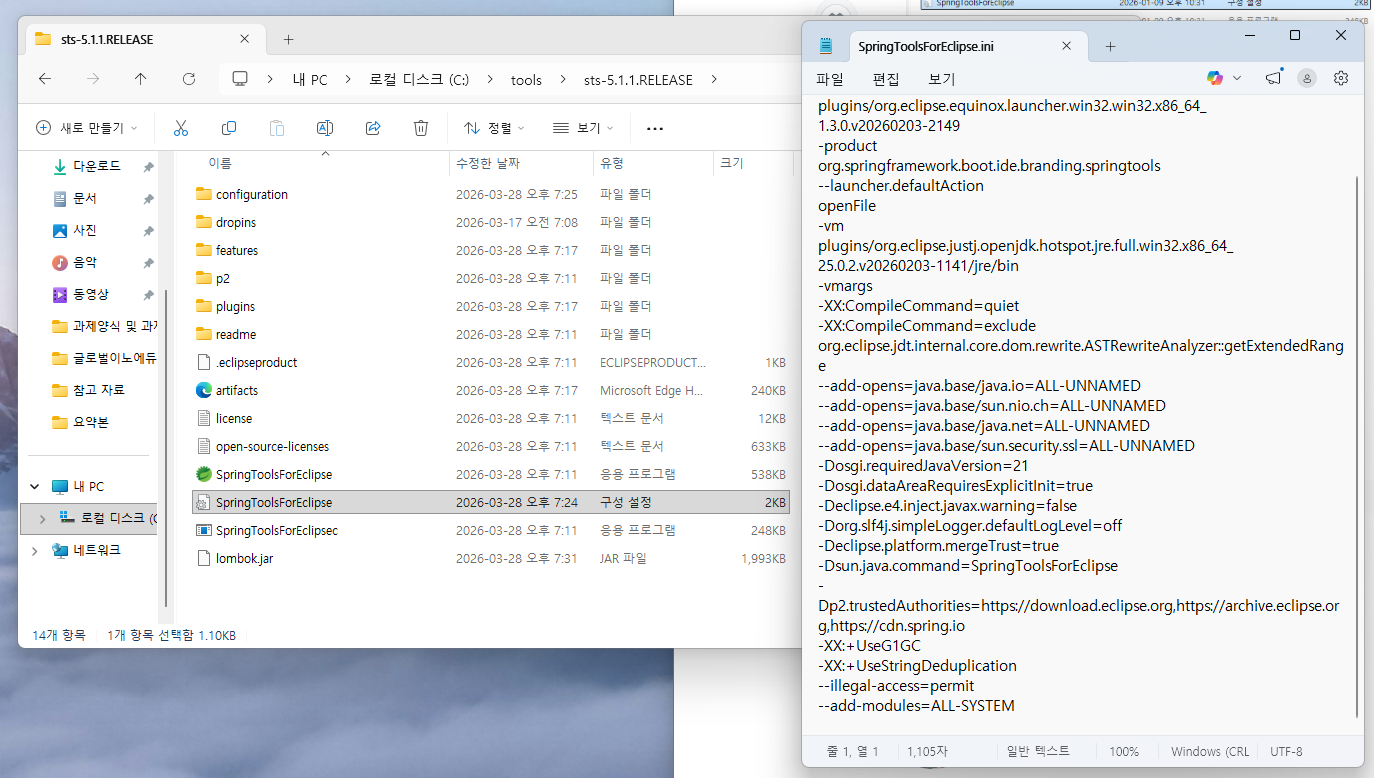This screenshot has height=778, width=1374.
Task: Open the 정렬 sort dropdown
Action: 496,128
